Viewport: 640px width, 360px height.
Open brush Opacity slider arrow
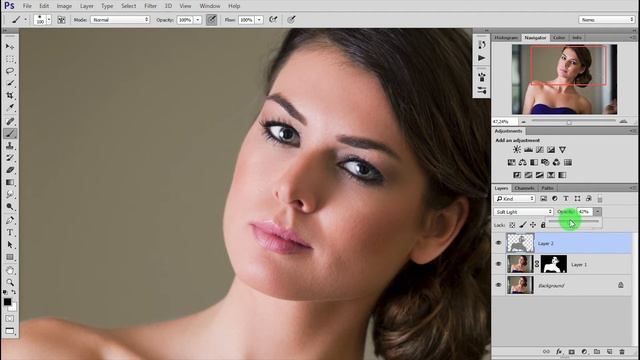click(198, 20)
